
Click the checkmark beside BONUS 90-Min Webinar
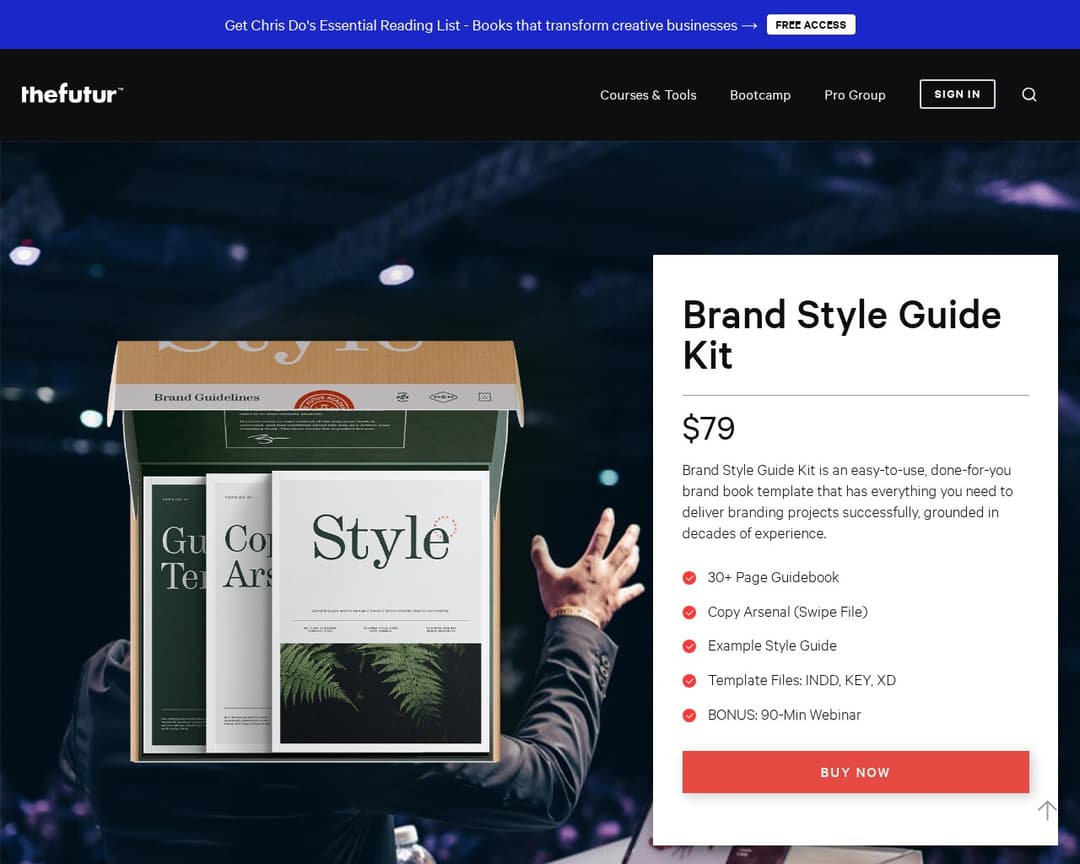tap(689, 714)
